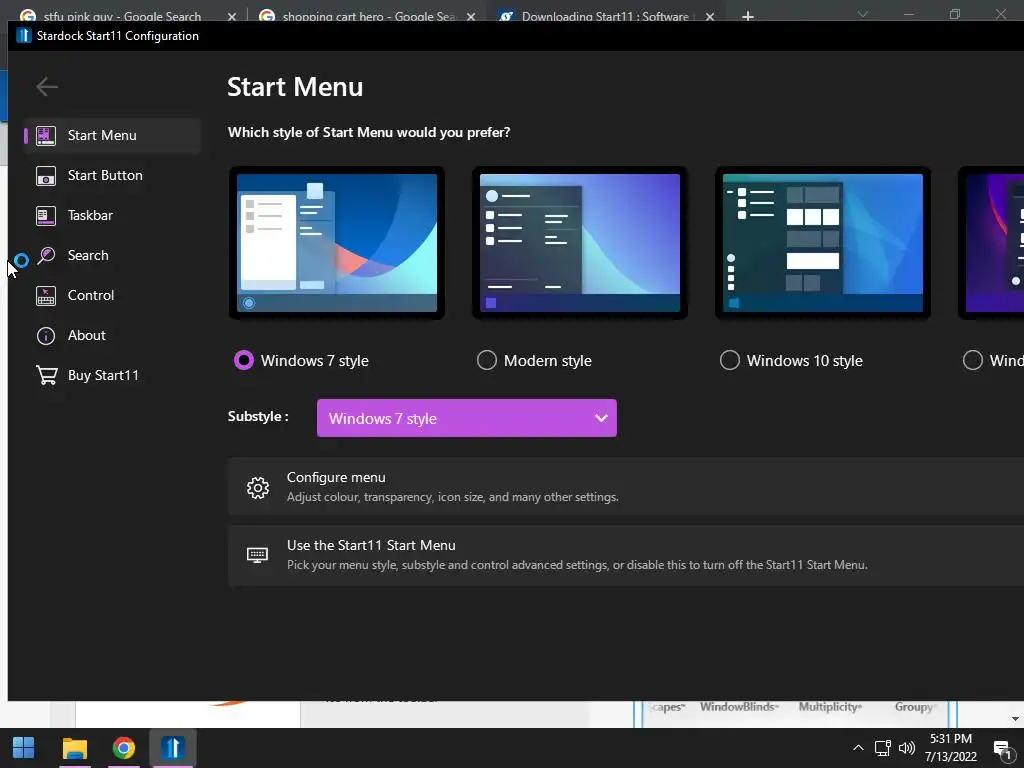
Task: Click the Start Button sidebar icon
Action: [46, 176]
